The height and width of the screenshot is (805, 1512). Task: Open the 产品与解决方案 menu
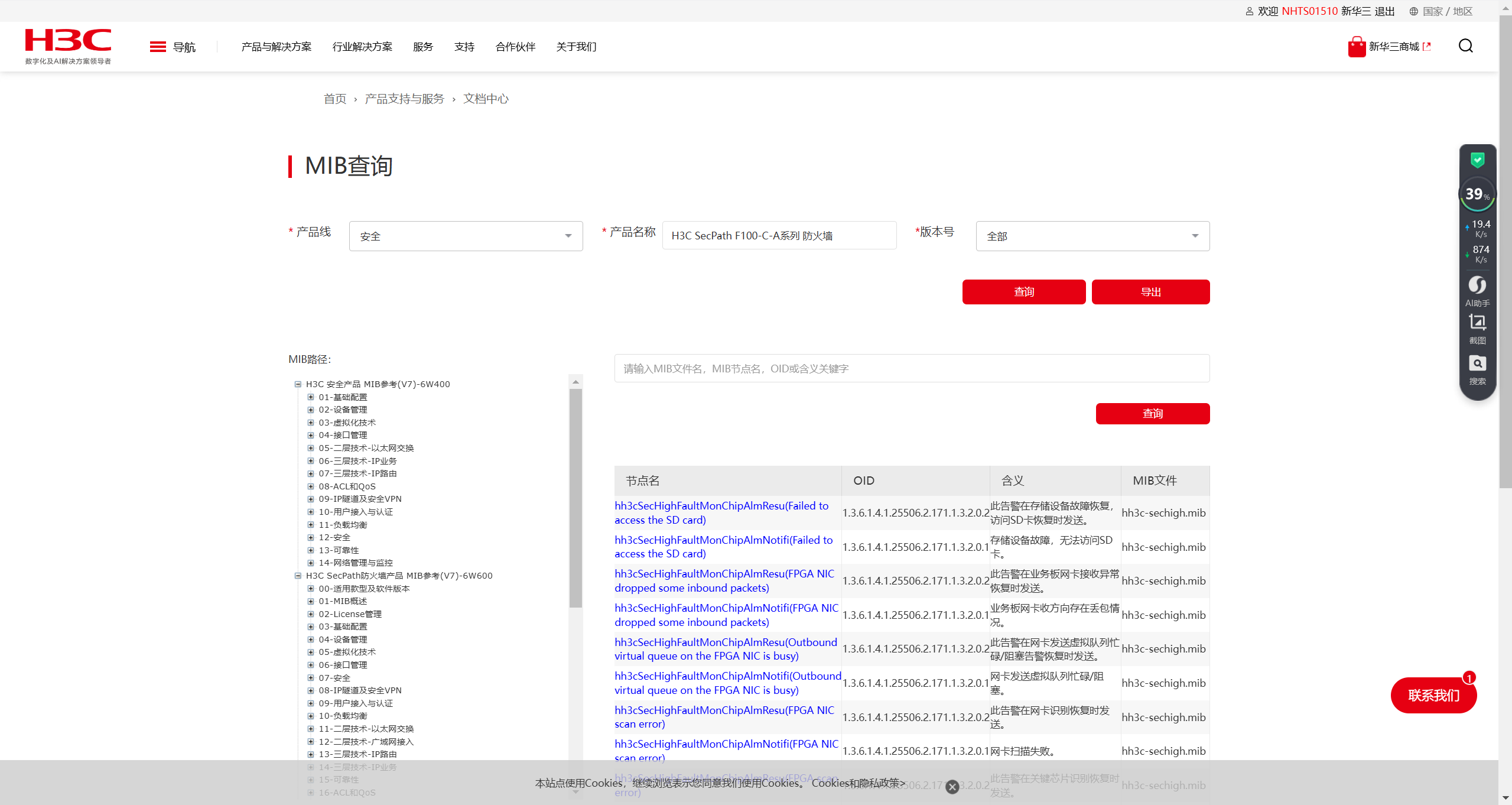276,47
